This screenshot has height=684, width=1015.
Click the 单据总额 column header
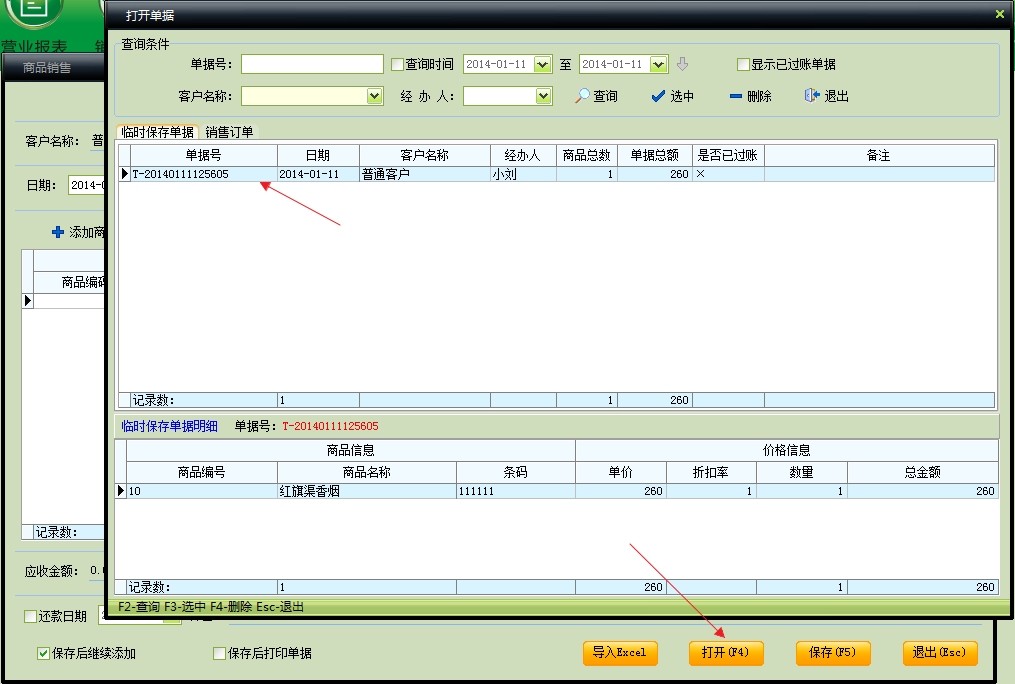pos(654,155)
